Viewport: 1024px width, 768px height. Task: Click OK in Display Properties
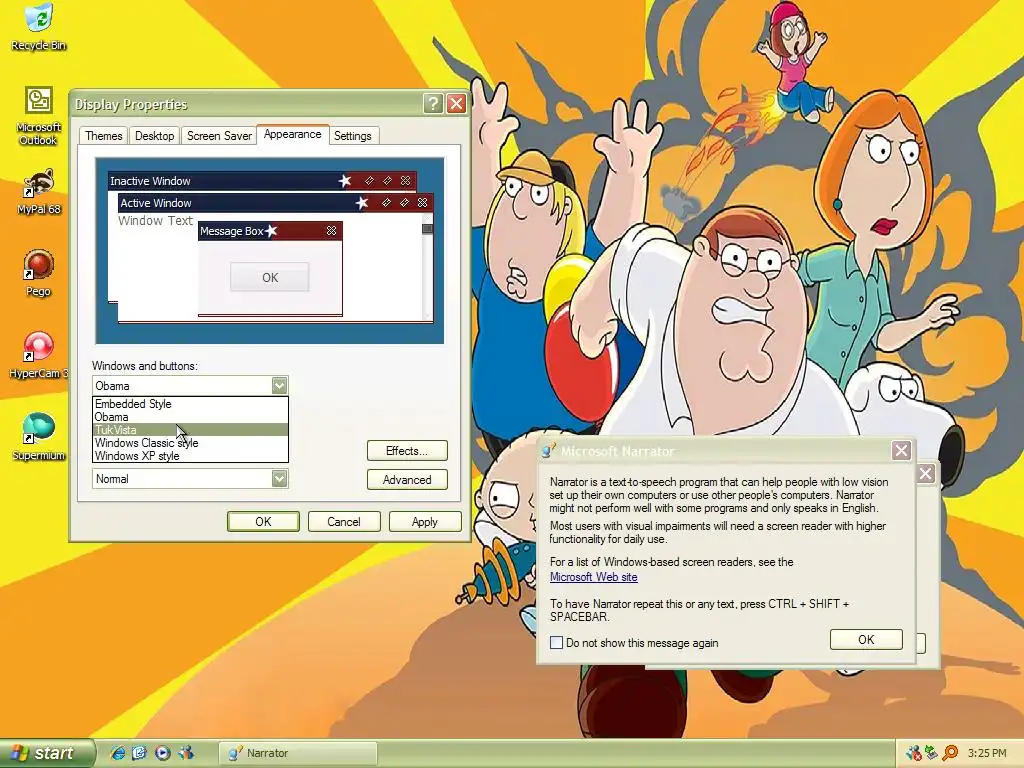(x=263, y=522)
